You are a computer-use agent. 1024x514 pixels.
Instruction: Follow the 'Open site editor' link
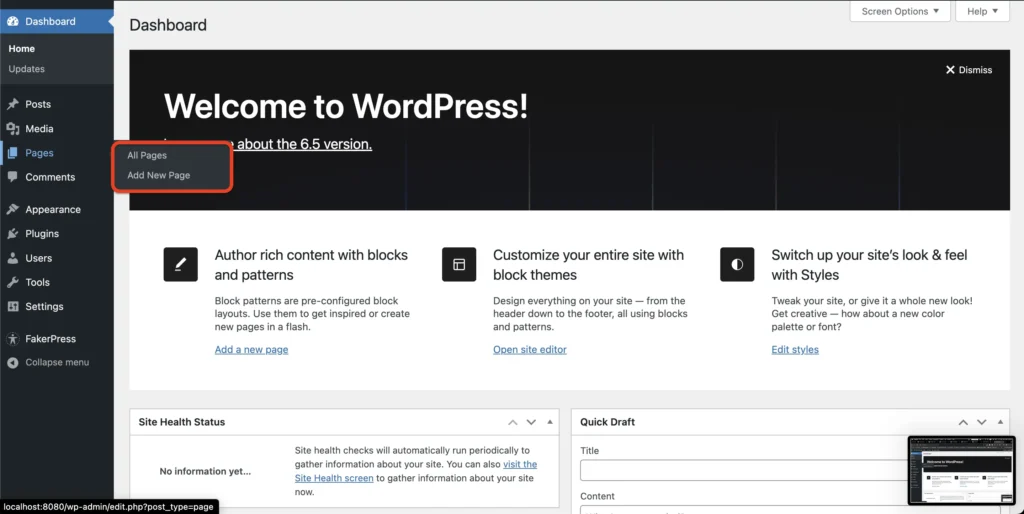[529, 350]
